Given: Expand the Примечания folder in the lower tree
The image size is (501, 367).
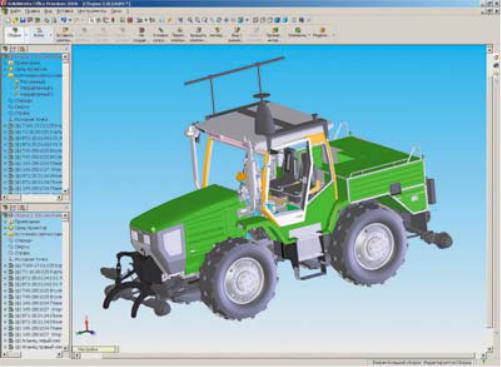Looking at the screenshot, I should (x=5, y=222).
